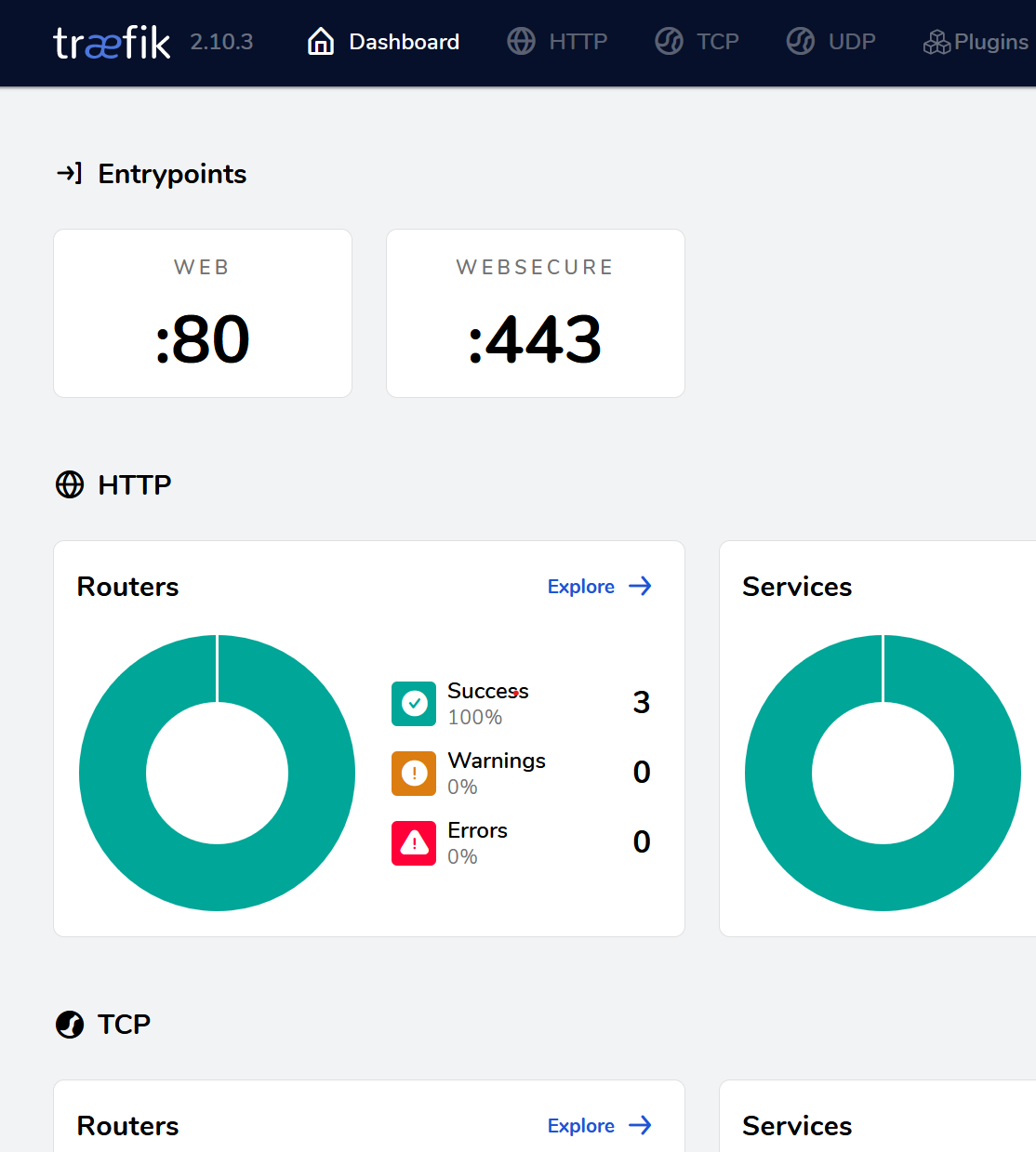This screenshot has height=1152, width=1036.
Task: Click the orange Warnings icon
Action: (414, 774)
